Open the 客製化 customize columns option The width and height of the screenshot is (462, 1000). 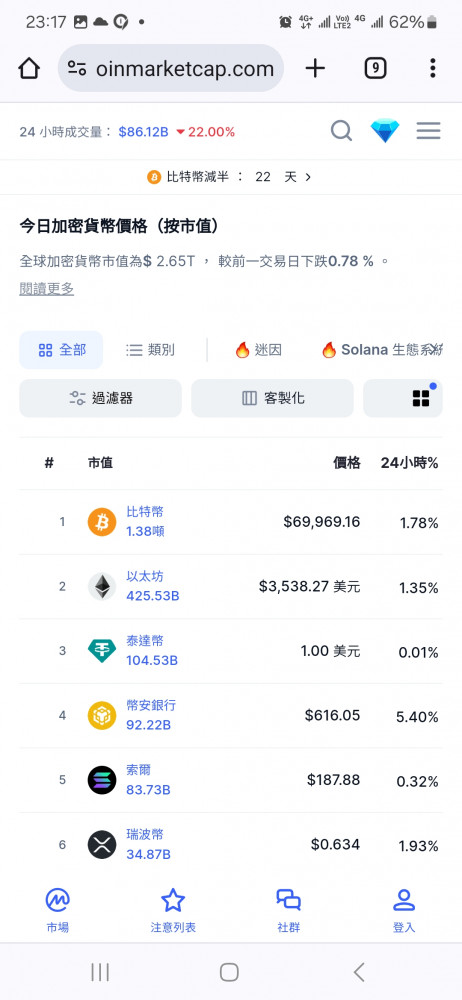[x=272, y=399]
